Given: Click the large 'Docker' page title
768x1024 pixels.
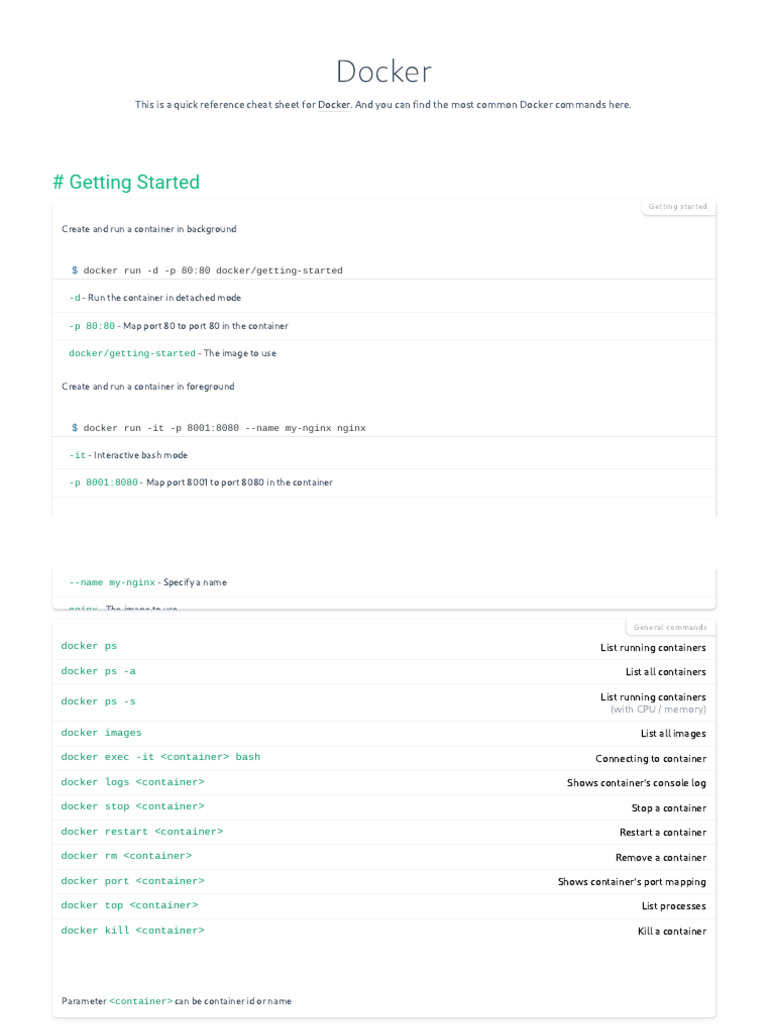Looking at the screenshot, I should [x=384, y=72].
